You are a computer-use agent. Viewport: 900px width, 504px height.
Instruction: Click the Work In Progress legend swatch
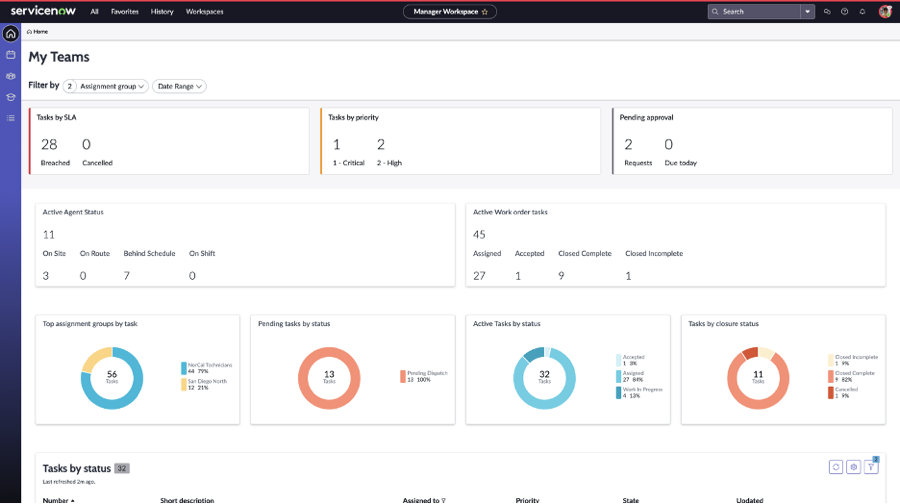pyautogui.click(x=618, y=393)
